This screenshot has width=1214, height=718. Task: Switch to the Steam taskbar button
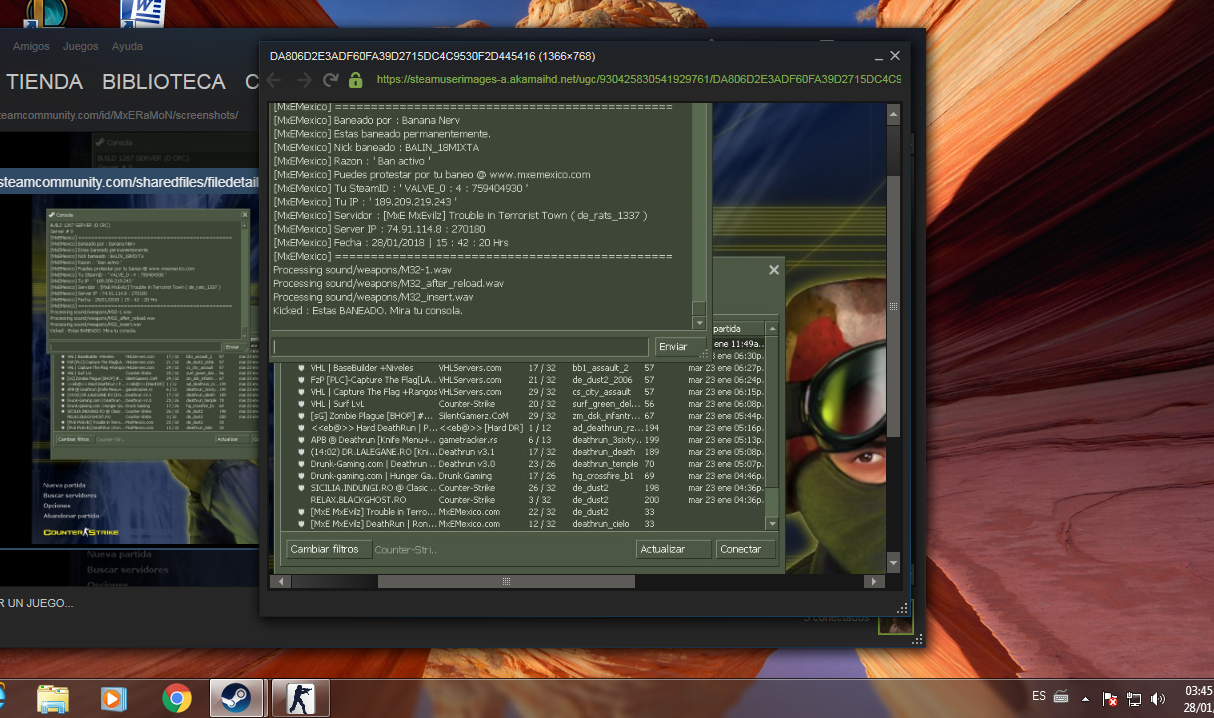(237, 697)
